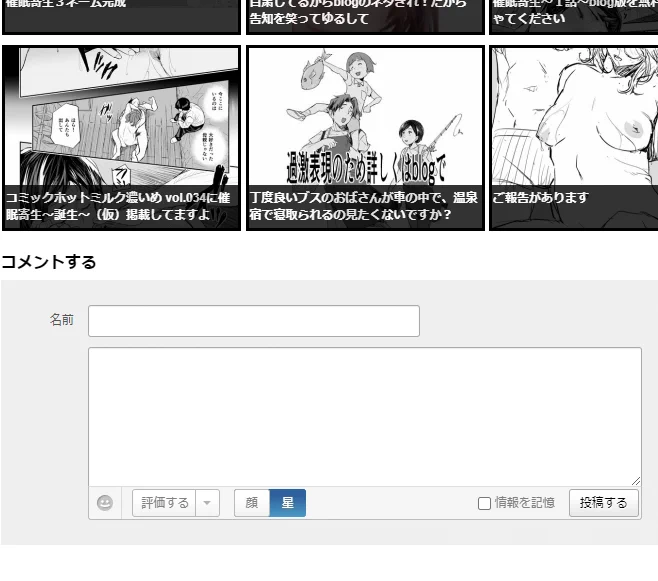Viewport: 658px width, 581px height.
Task: Click the ご報告があります title link
Action: click(540, 198)
